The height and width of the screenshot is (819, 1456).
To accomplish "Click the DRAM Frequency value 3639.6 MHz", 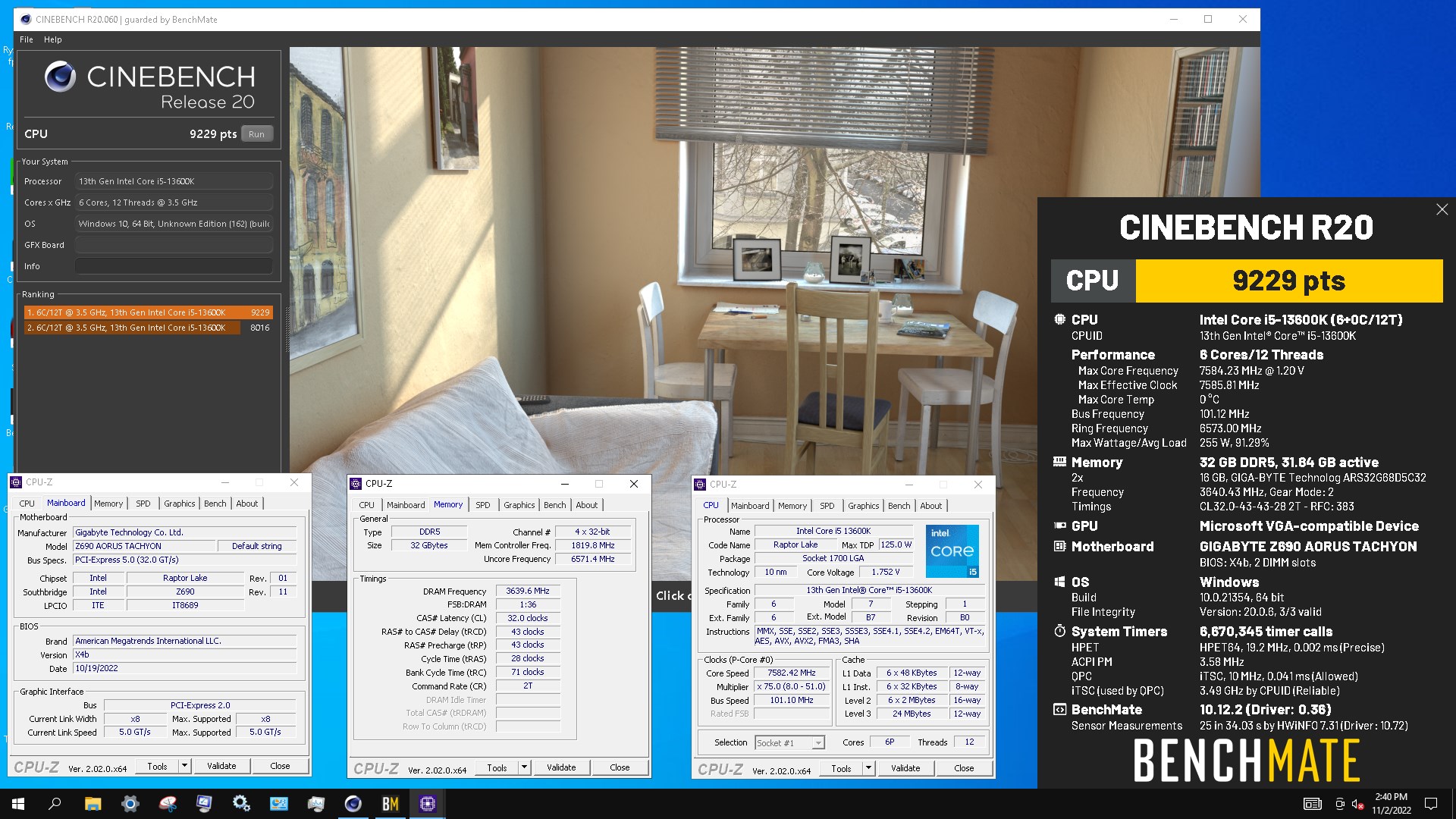I will (x=528, y=591).
